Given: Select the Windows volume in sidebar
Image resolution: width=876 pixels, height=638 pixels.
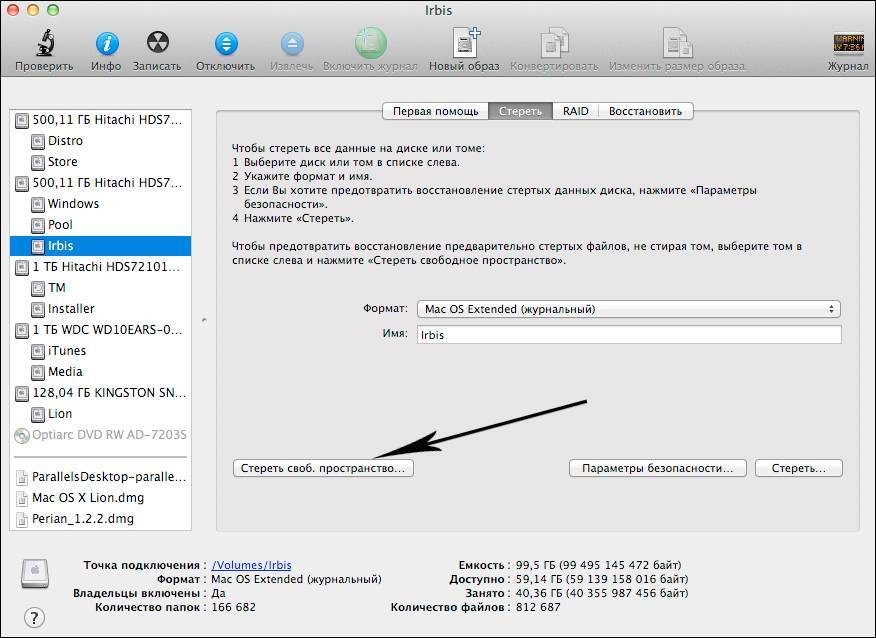Looking at the screenshot, I should point(74,204).
